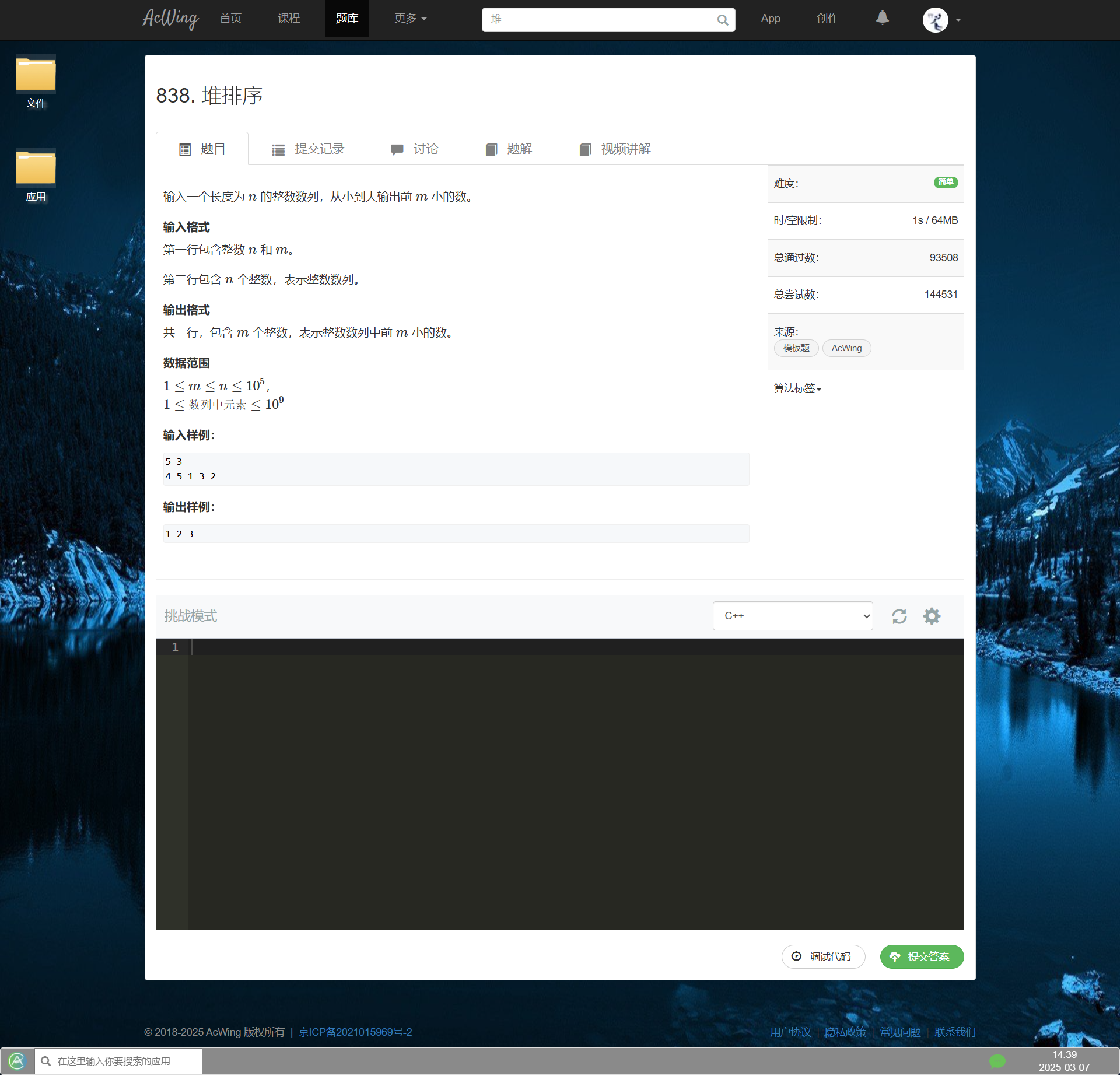The width and height of the screenshot is (1120, 1076).
Task: Open the 用户协议 footer link
Action: click(790, 1032)
